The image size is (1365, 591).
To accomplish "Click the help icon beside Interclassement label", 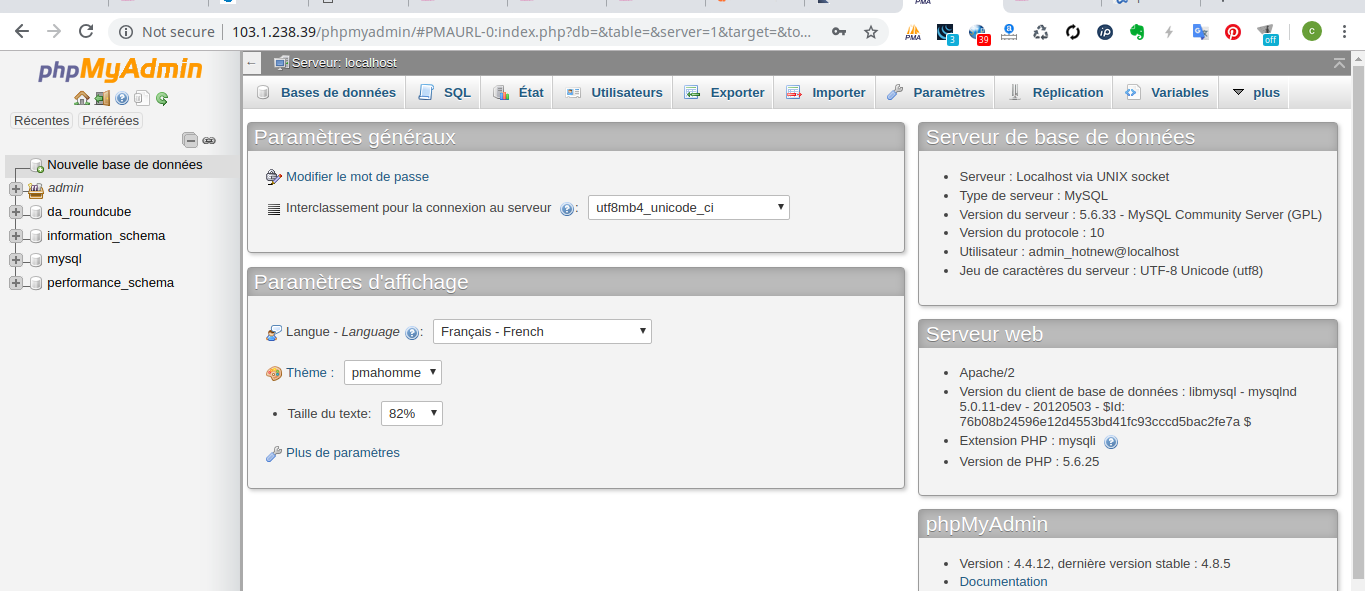I will coord(567,209).
